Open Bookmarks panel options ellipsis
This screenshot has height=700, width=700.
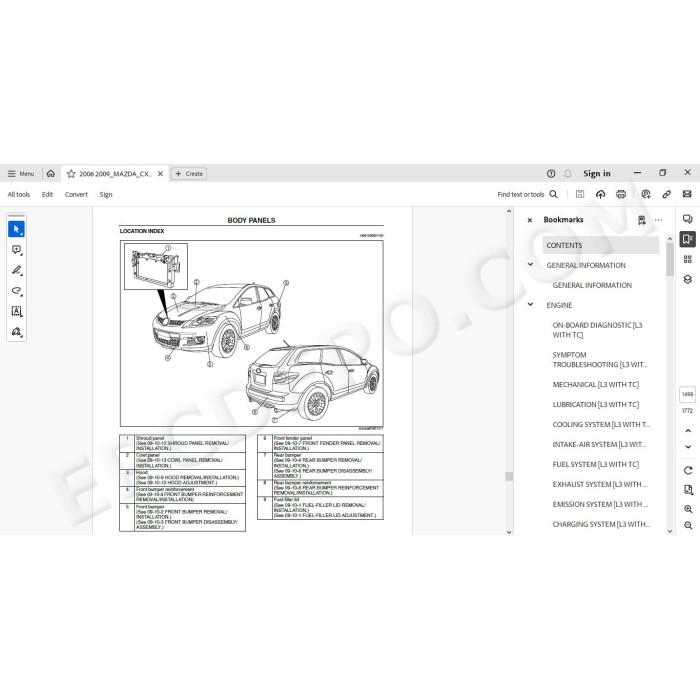[x=658, y=220]
